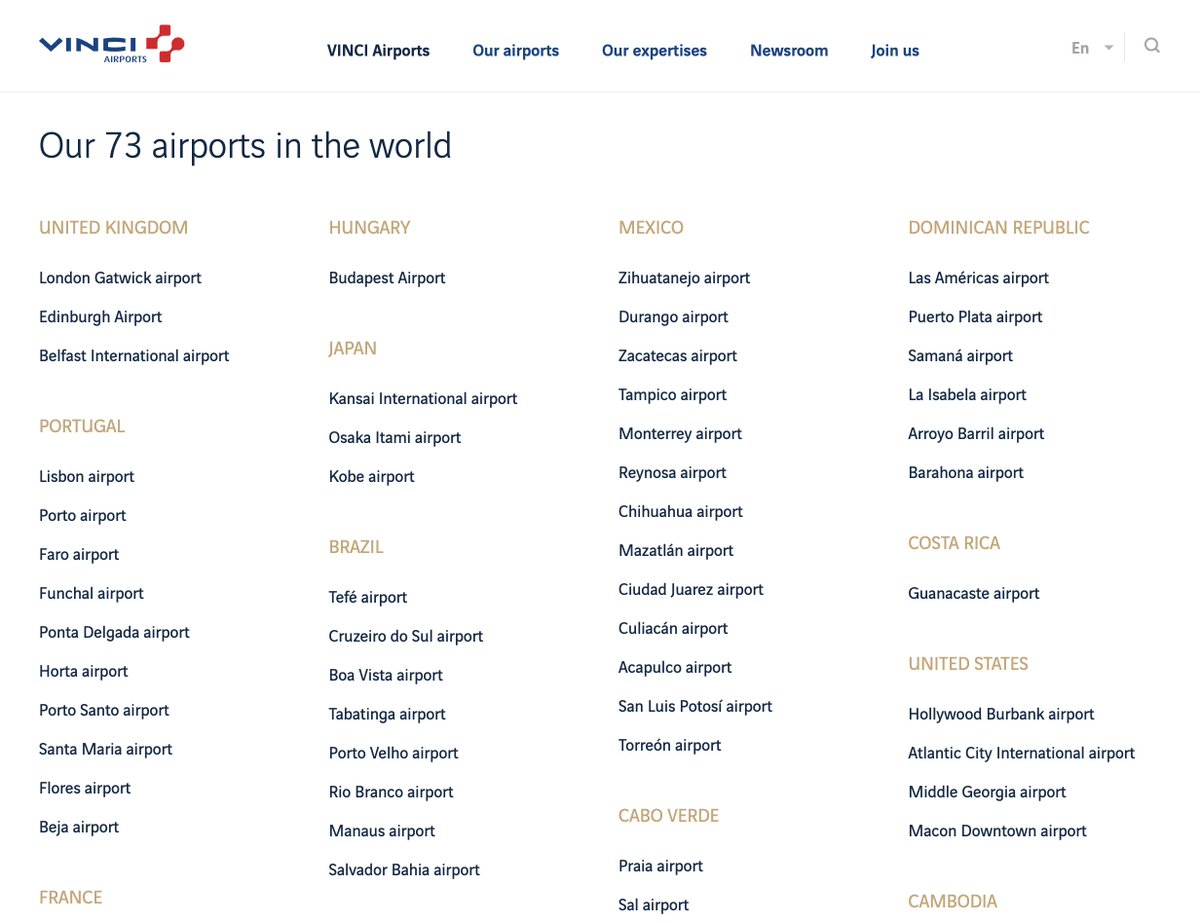
Task: Open Belfast International airport link
Action: (134, 356)
